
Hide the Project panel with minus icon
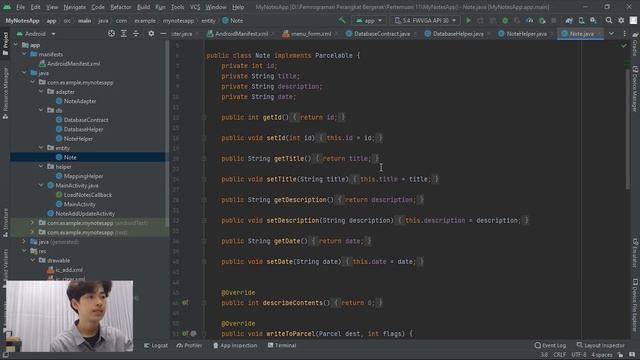163,33
